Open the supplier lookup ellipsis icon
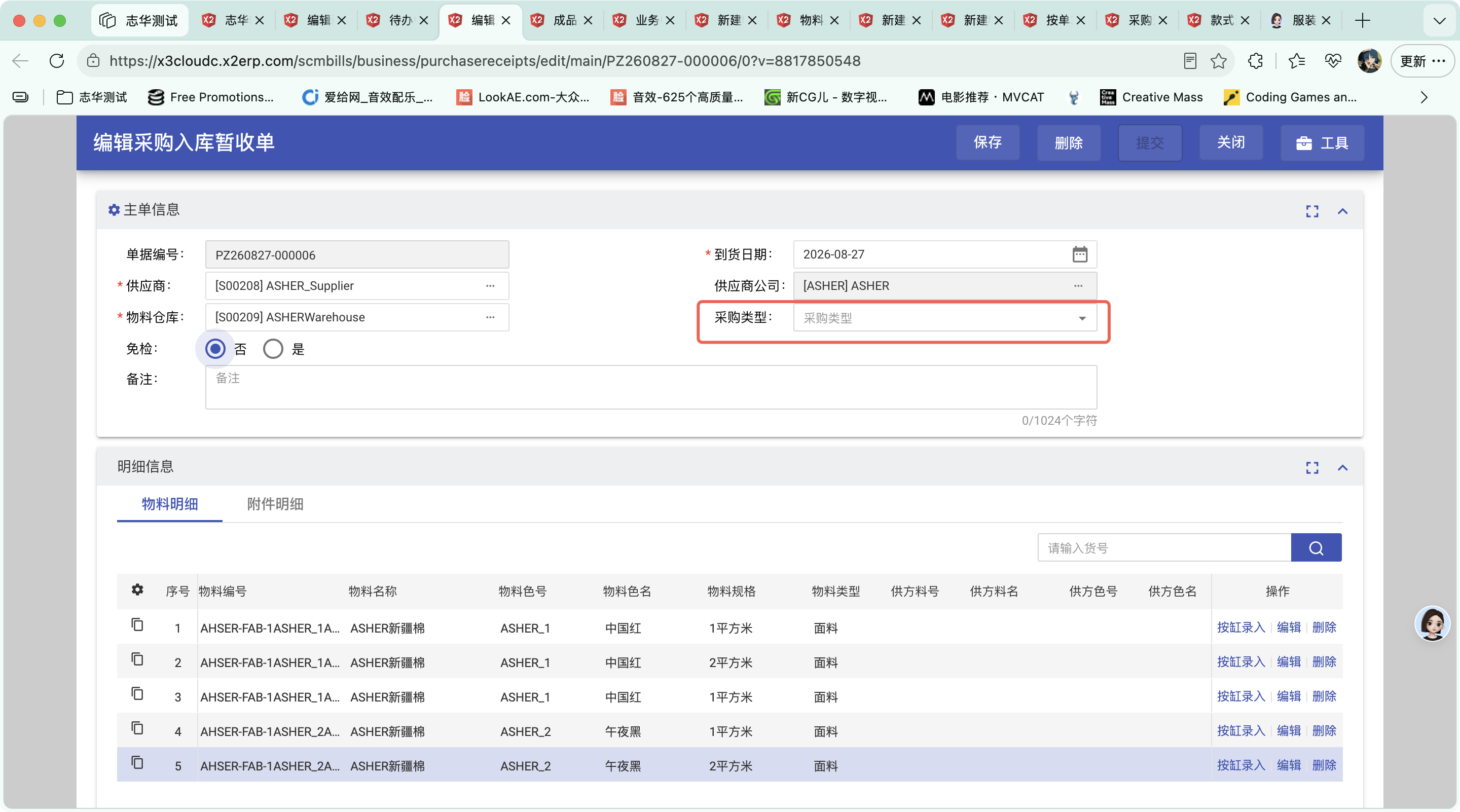1460x812 pixels. (x=490, y=286)
